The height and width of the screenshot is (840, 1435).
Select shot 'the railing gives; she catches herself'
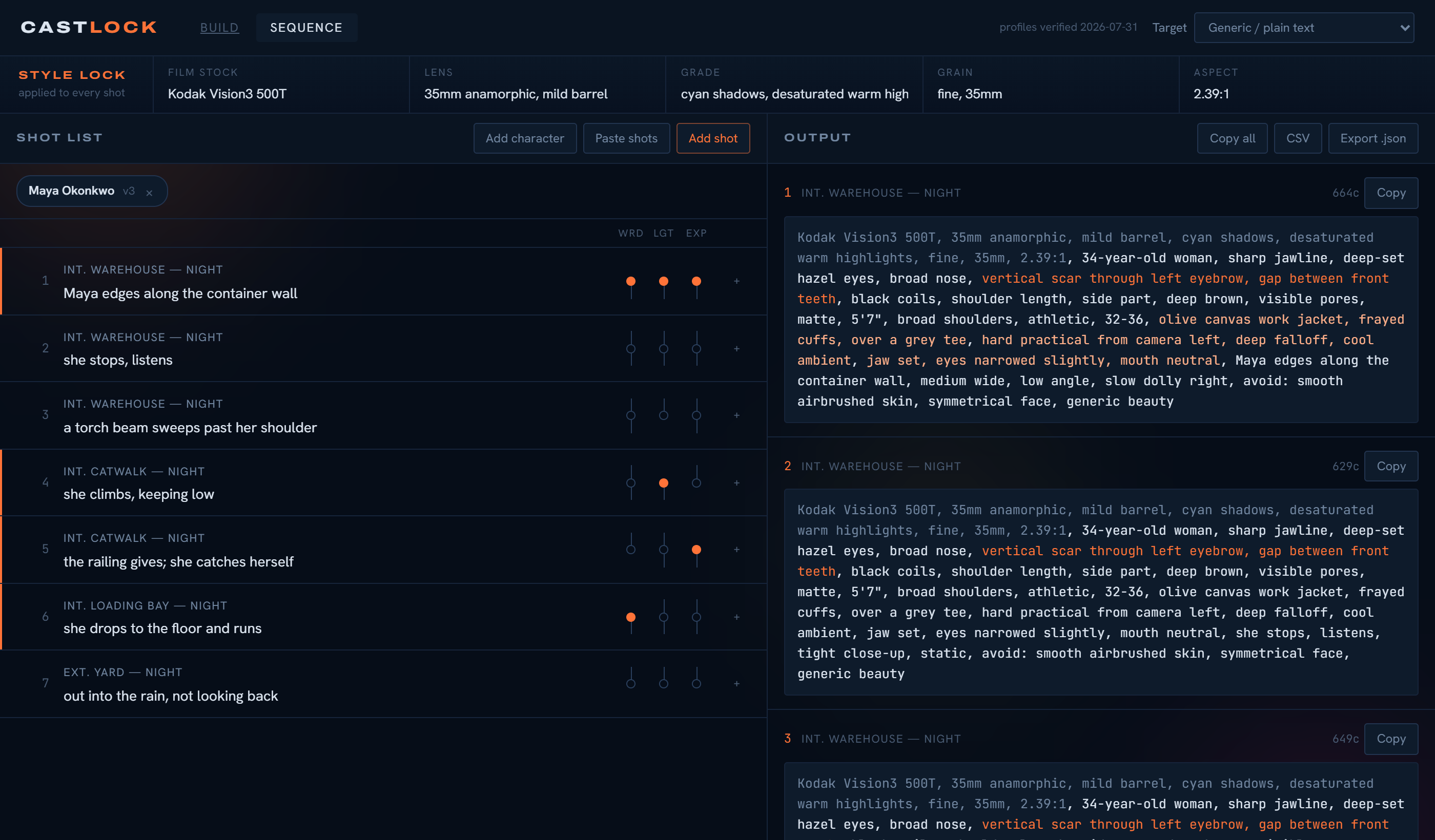[384, 549]
